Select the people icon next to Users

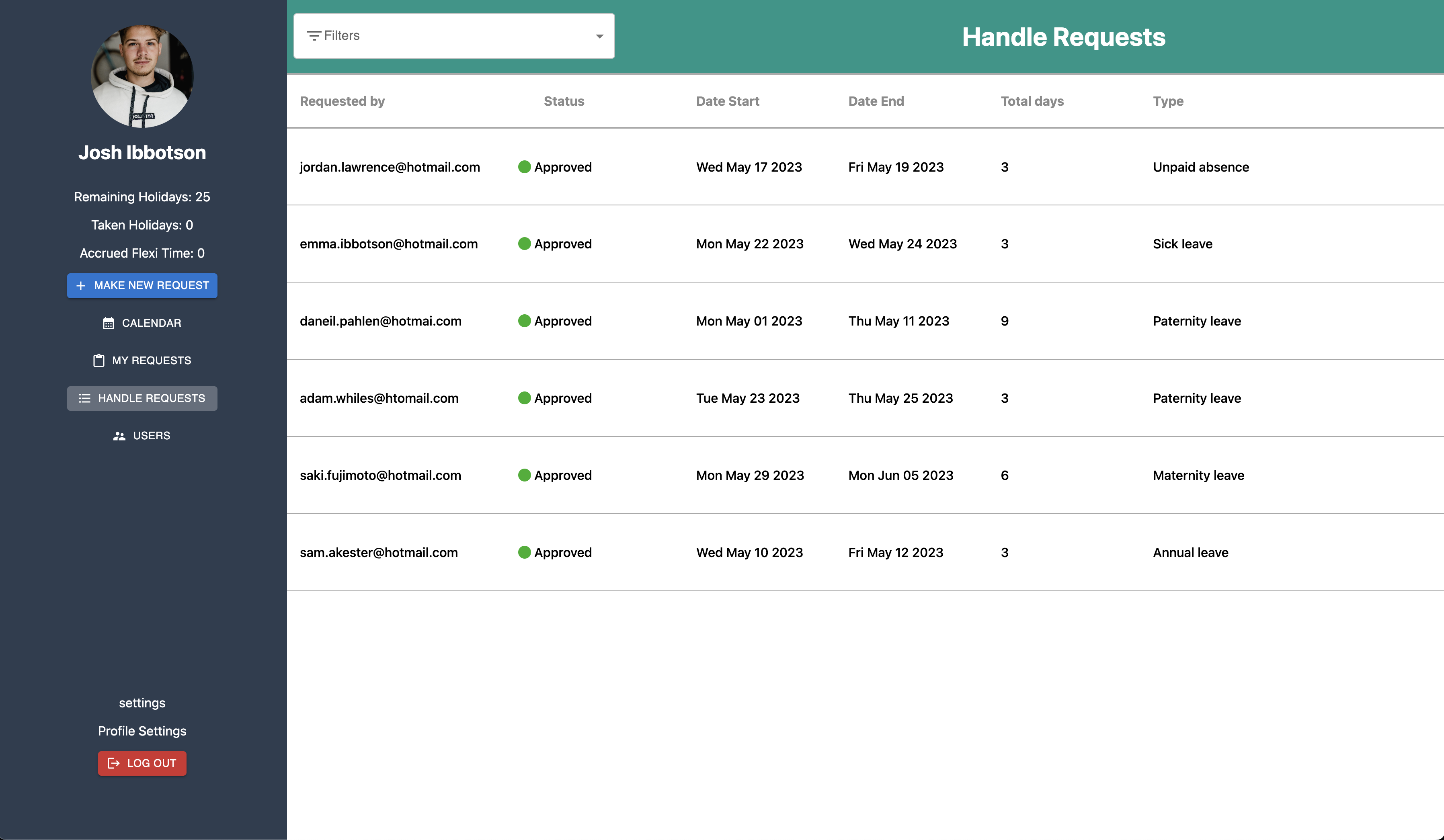click(119, 435)
